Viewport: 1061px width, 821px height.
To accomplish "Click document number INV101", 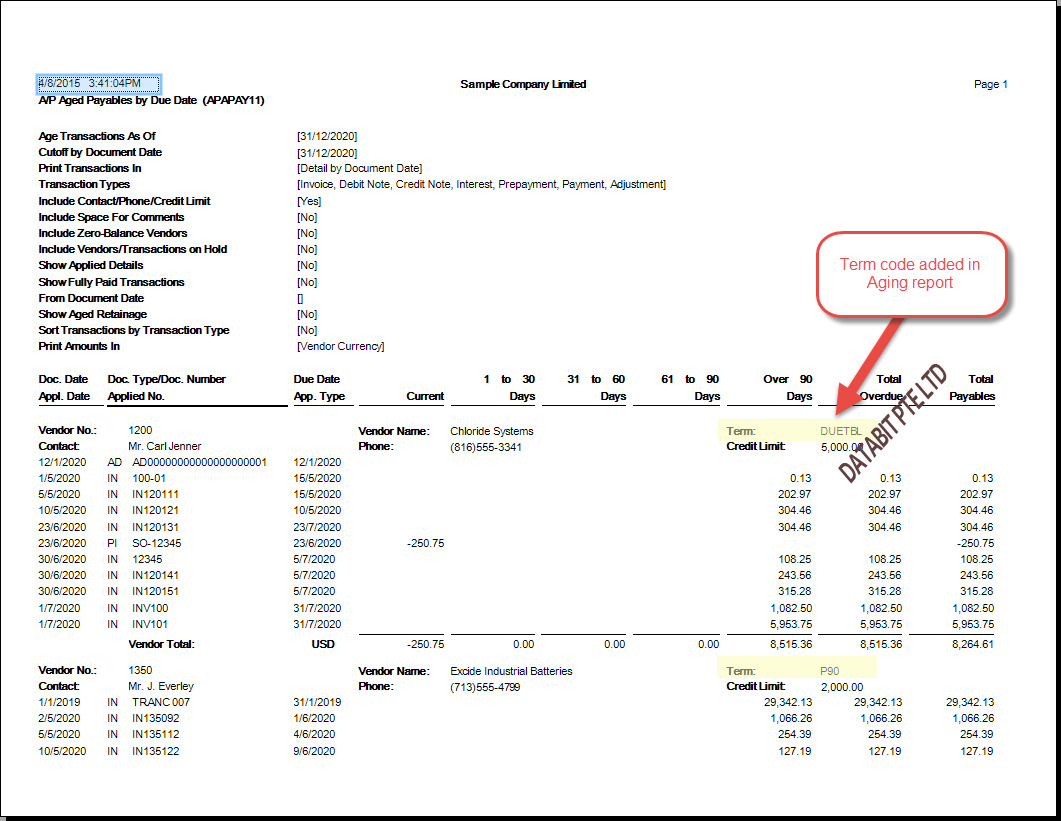I will (150, 624).
